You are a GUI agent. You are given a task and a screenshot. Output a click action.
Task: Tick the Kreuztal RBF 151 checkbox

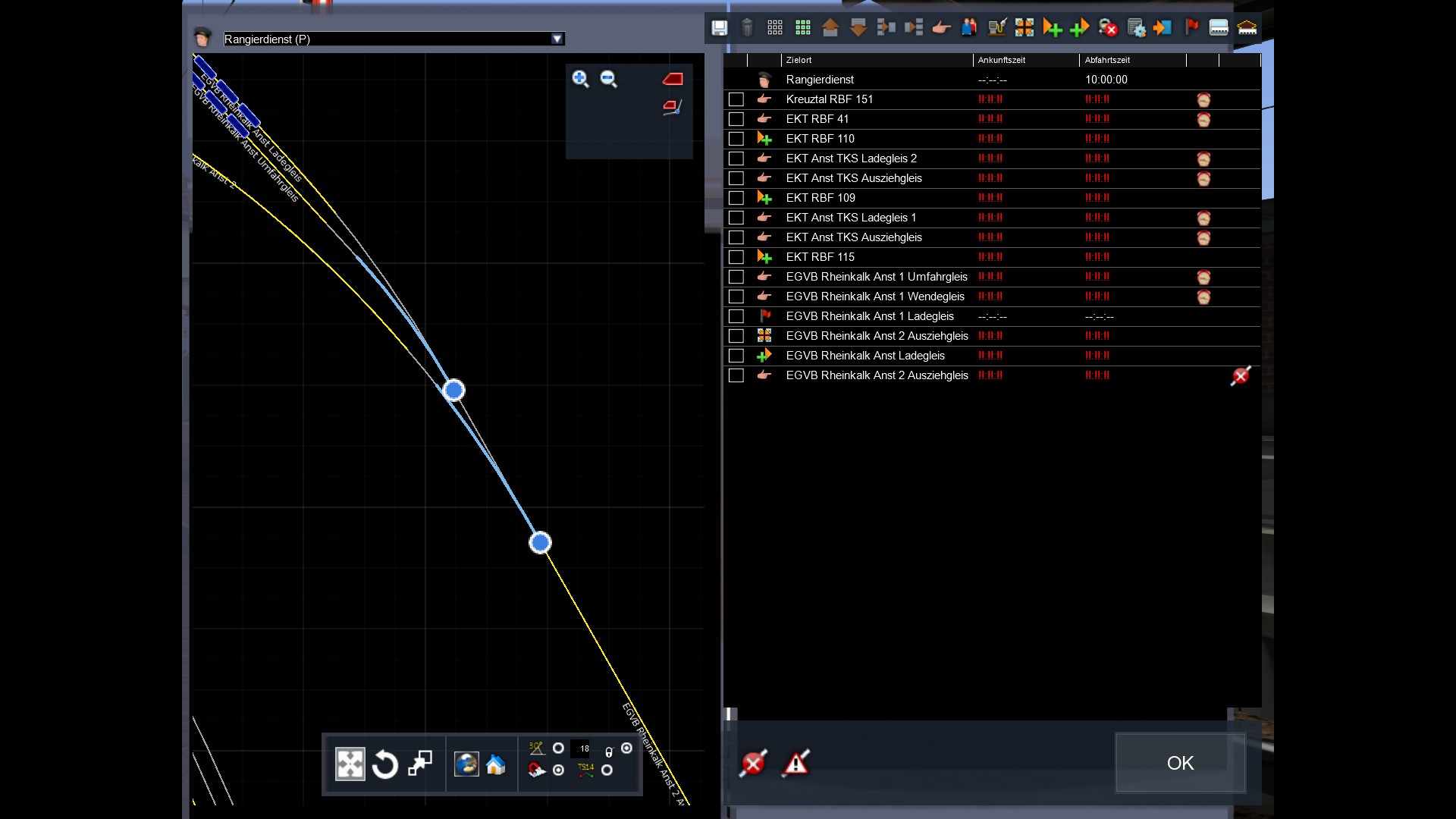point(736,99)
